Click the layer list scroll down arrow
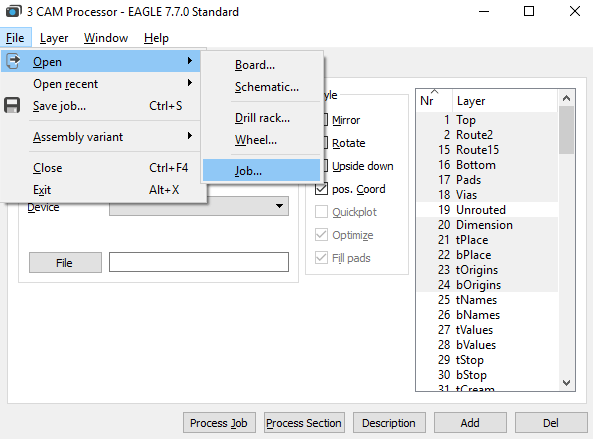This screenshot has width=593, height=439. (566, 382)
